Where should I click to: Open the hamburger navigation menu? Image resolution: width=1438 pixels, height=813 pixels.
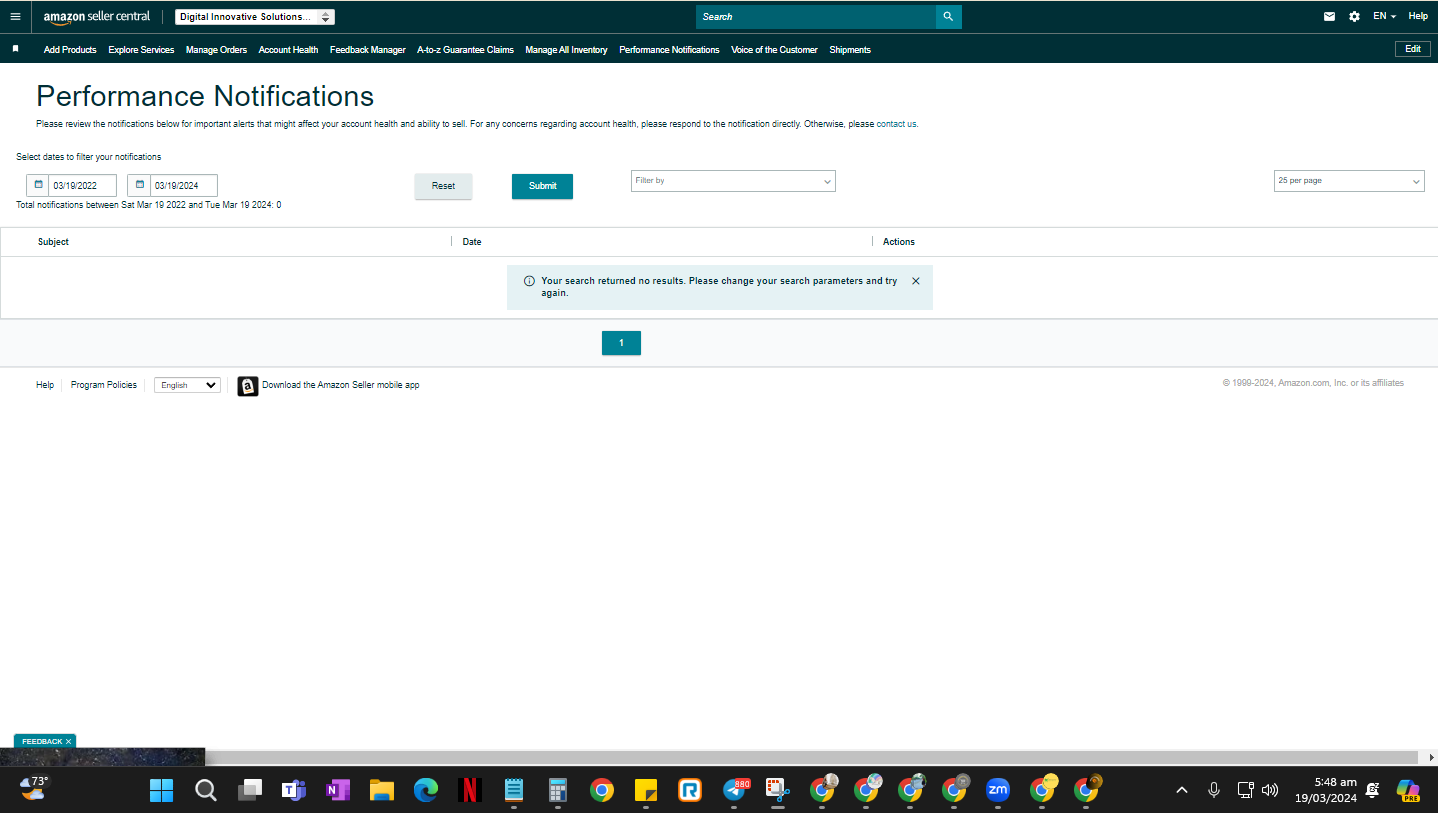click(15, 17)
